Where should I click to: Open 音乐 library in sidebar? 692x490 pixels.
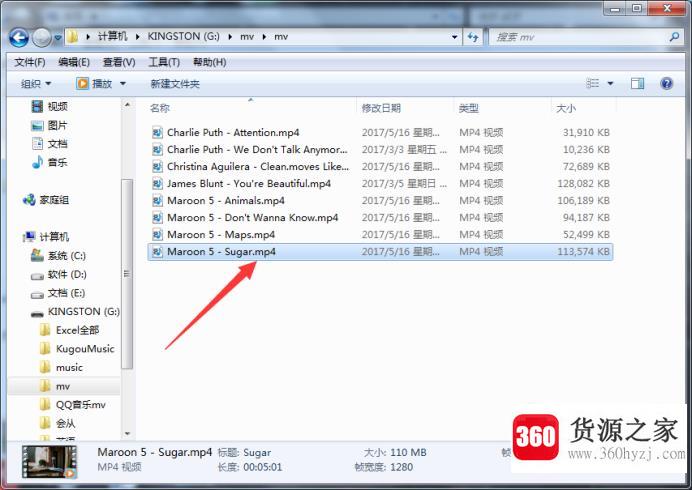(49, 162)
